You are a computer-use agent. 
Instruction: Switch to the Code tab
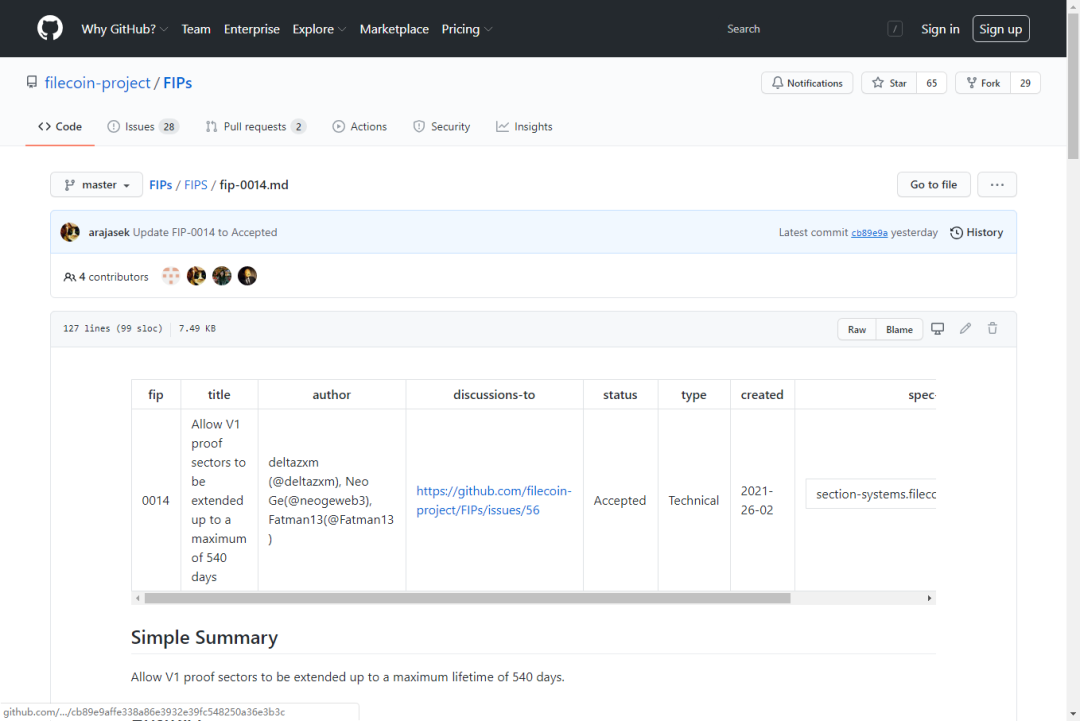(x=60, y=127)
